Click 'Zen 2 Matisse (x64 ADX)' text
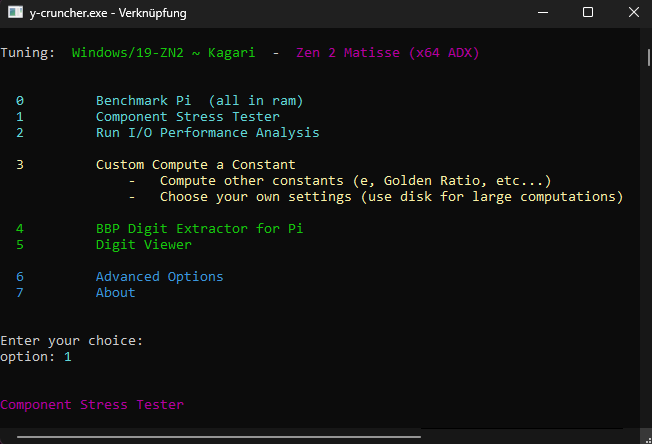This screenshot has height=444, width=652. pyautogui.click(x=388, y=53)
